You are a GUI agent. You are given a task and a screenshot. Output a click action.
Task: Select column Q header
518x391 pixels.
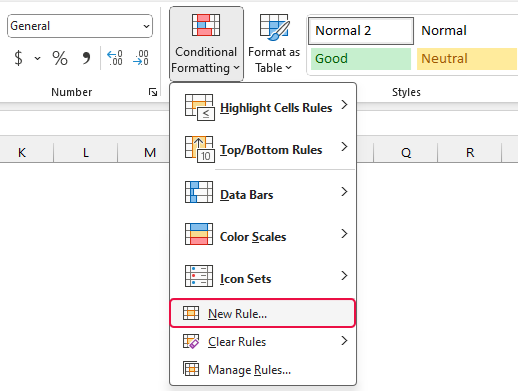coord(406,153)
